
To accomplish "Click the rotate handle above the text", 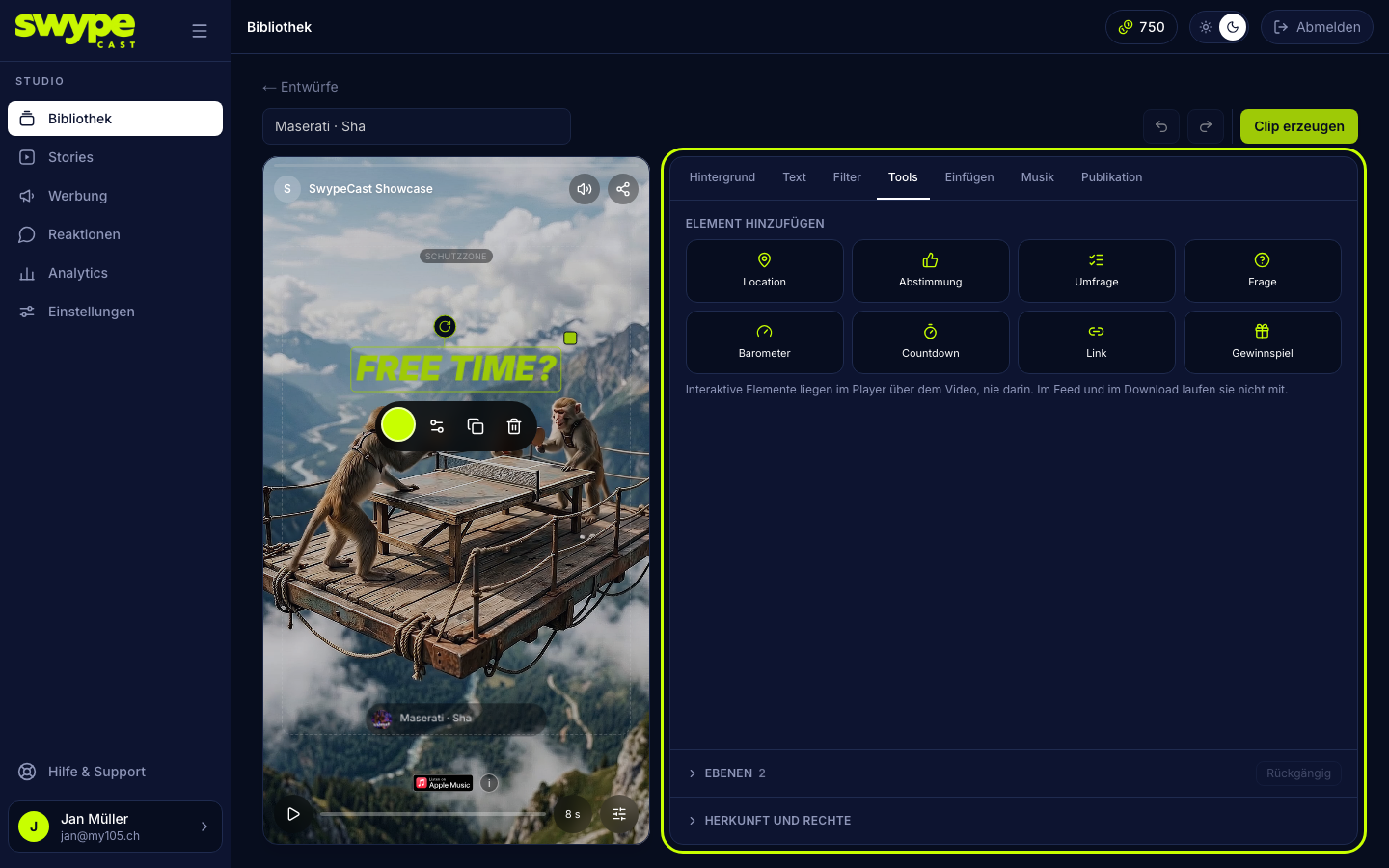I will coord(445,327).
